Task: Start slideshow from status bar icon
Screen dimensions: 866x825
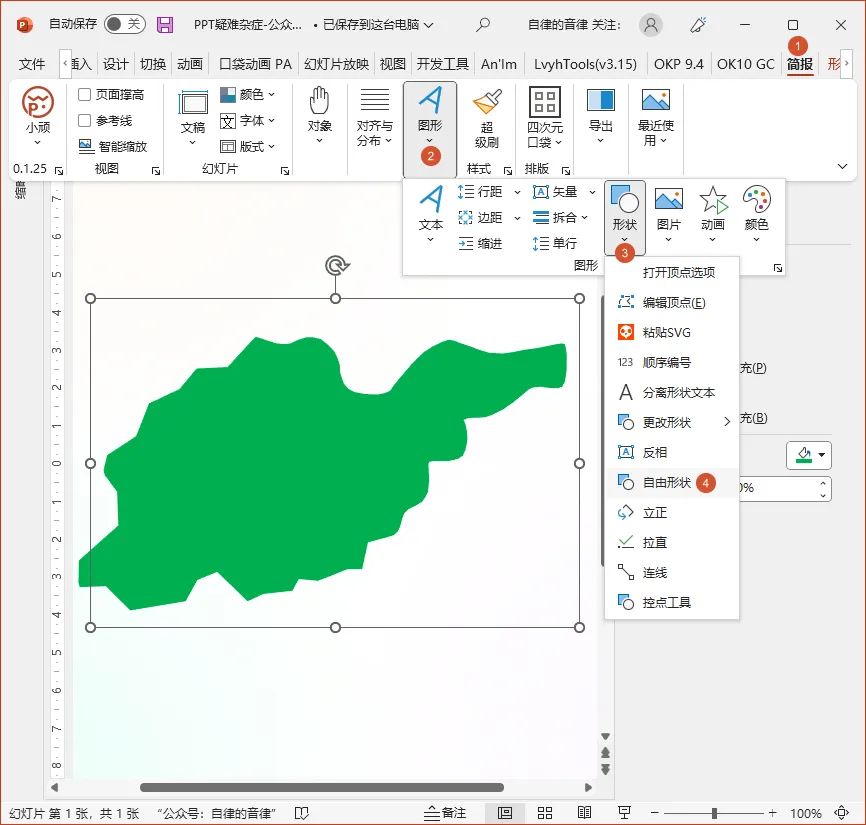Action: [624, 812]
